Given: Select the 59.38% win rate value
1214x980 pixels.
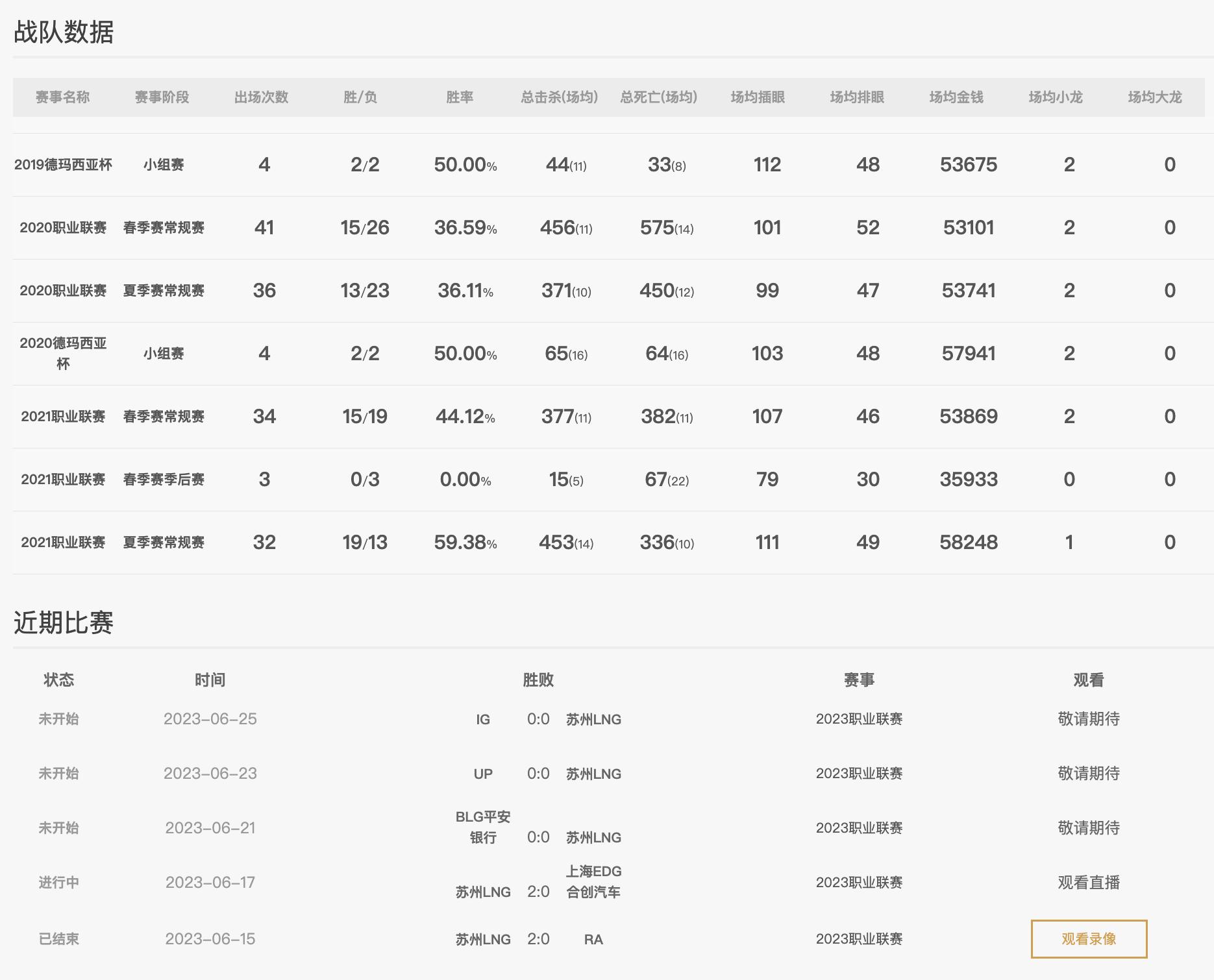Looking at the screenshot, I should [465, 543].
